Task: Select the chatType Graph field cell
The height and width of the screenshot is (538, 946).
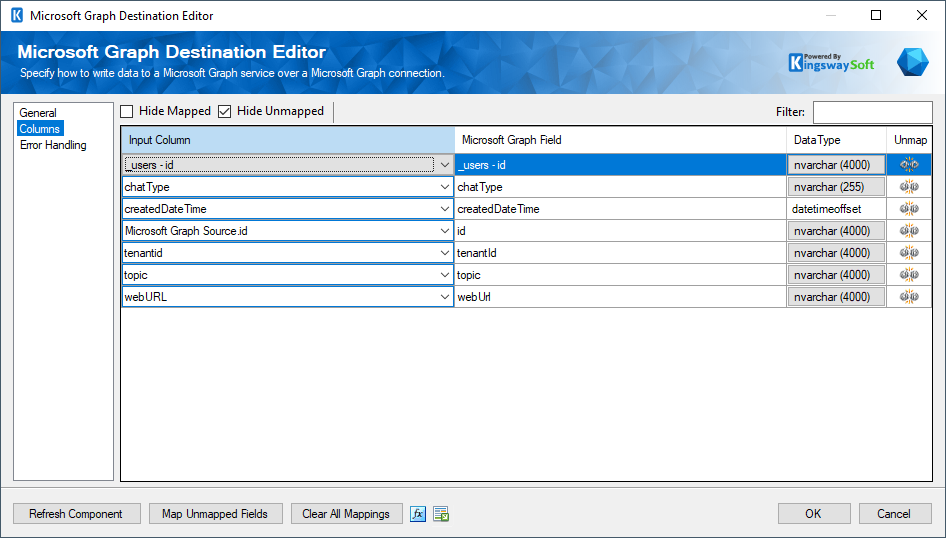Action: pyautogui.click(x=621, y=187)
